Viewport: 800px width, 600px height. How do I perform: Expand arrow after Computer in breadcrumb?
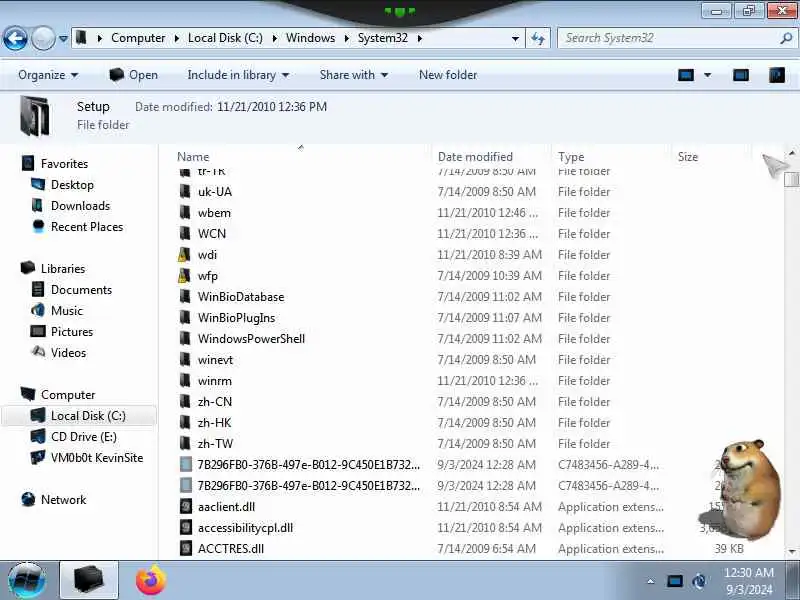pyautogui.click(x=177, y=38)
